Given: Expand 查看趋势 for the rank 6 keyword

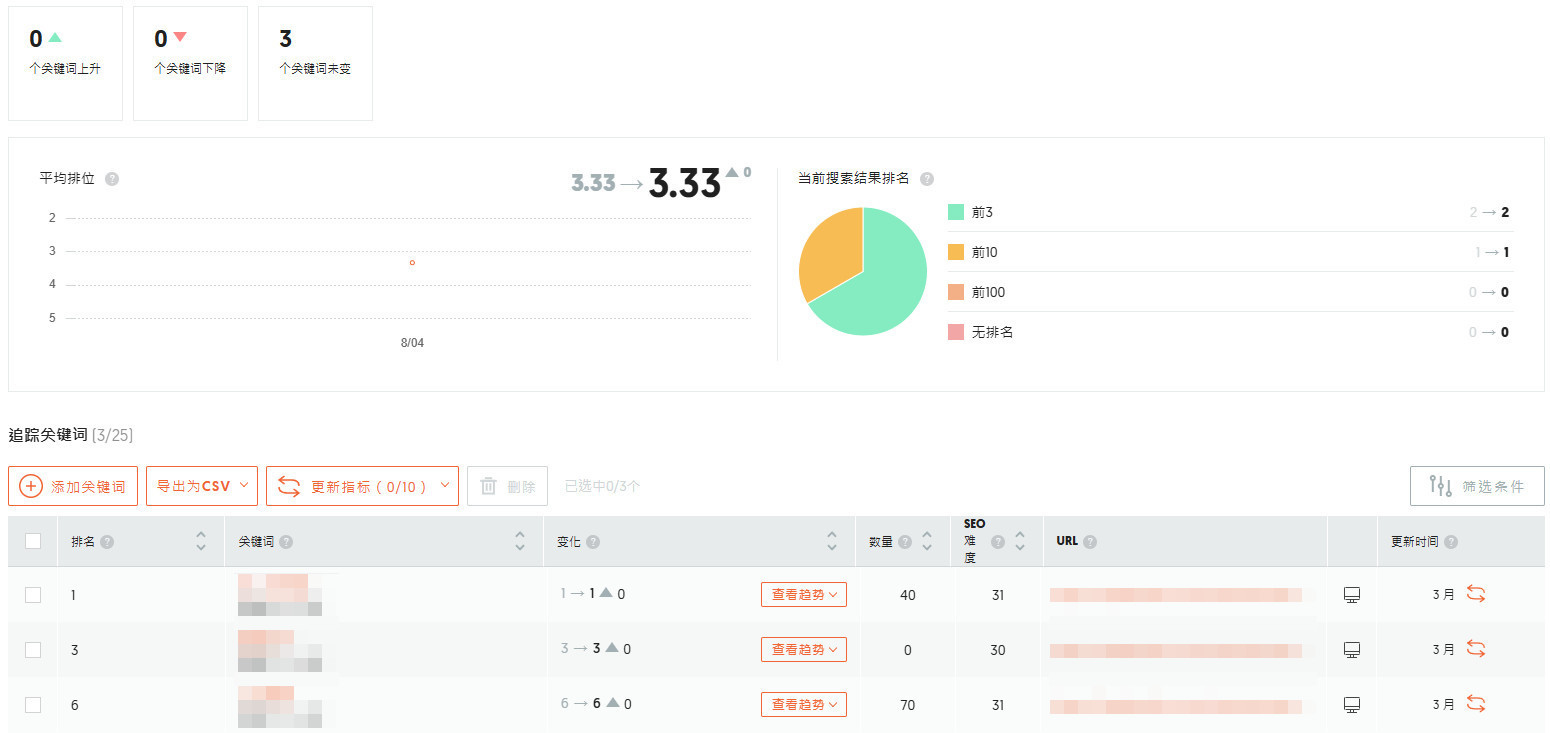Looking at the screenshot, I should 804,705.
